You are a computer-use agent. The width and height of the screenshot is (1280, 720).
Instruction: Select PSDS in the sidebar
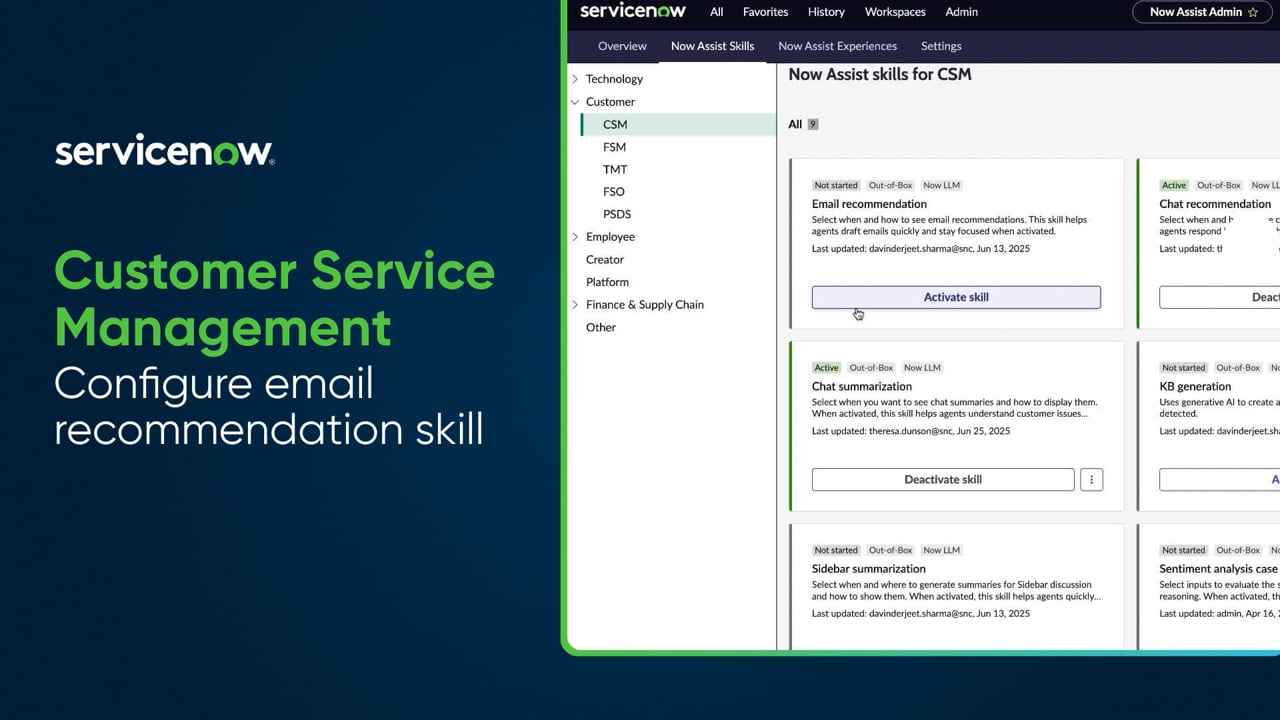(617, 213)
